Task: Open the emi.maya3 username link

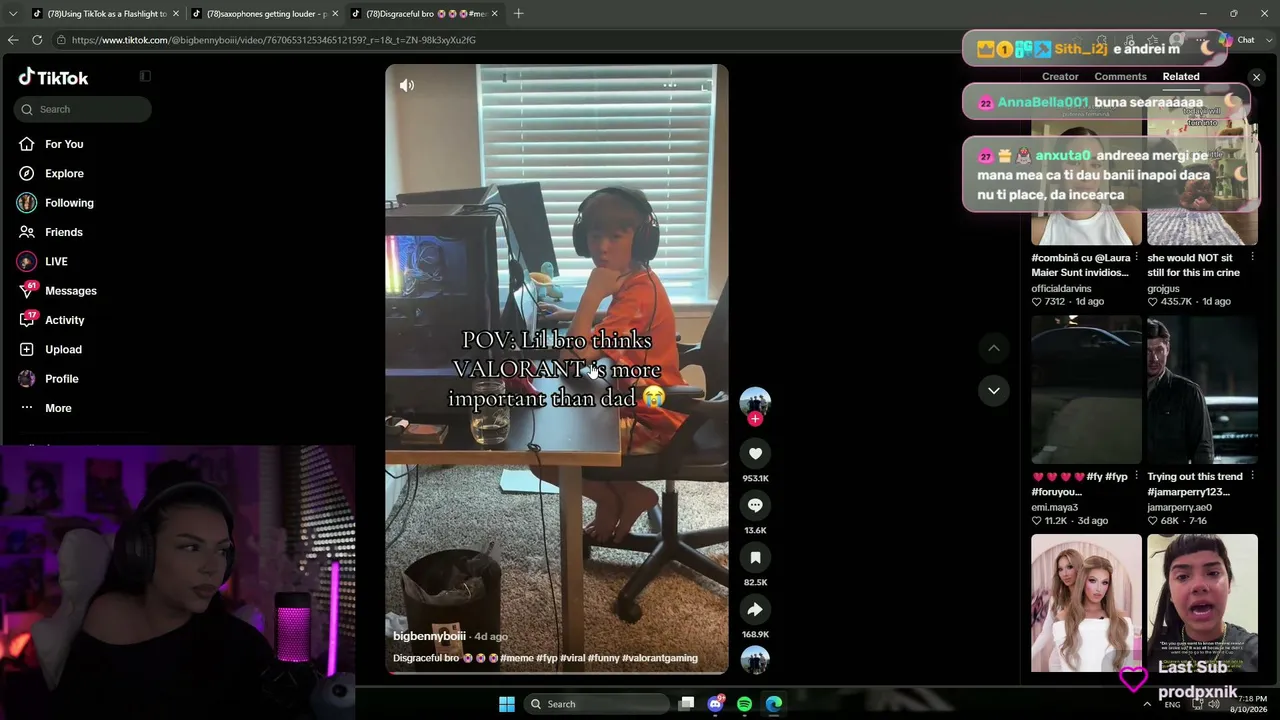Action: (1055, 508)
